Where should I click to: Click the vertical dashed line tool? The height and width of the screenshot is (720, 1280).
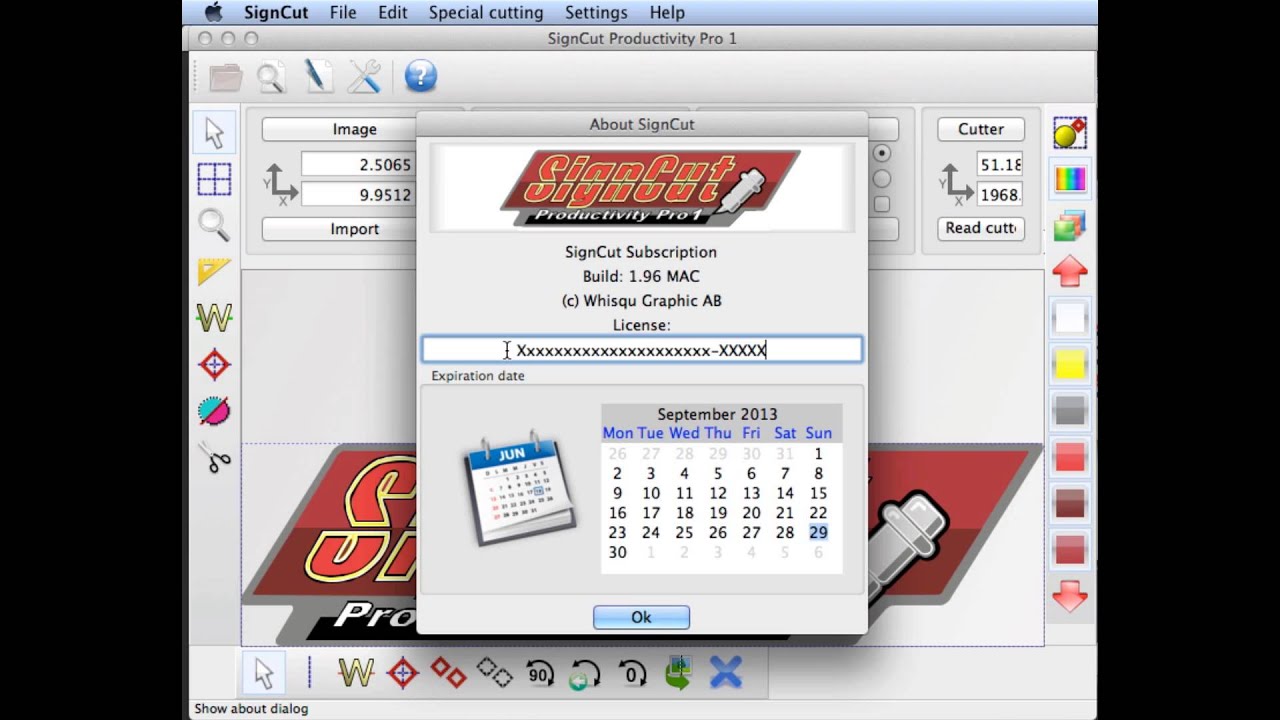310,672
